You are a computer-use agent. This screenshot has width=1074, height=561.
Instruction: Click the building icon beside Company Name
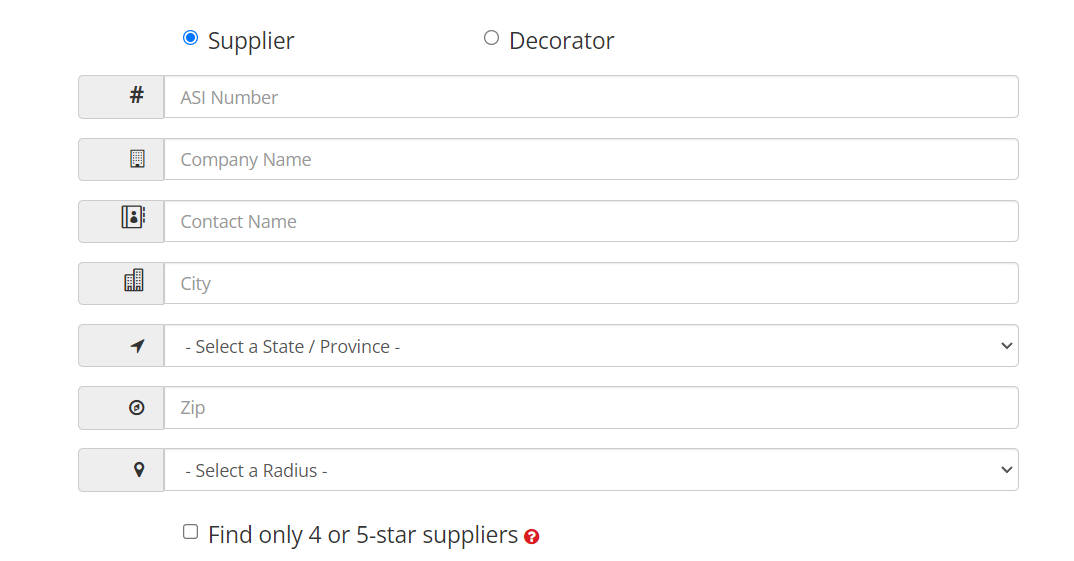[x=137, y=158]
